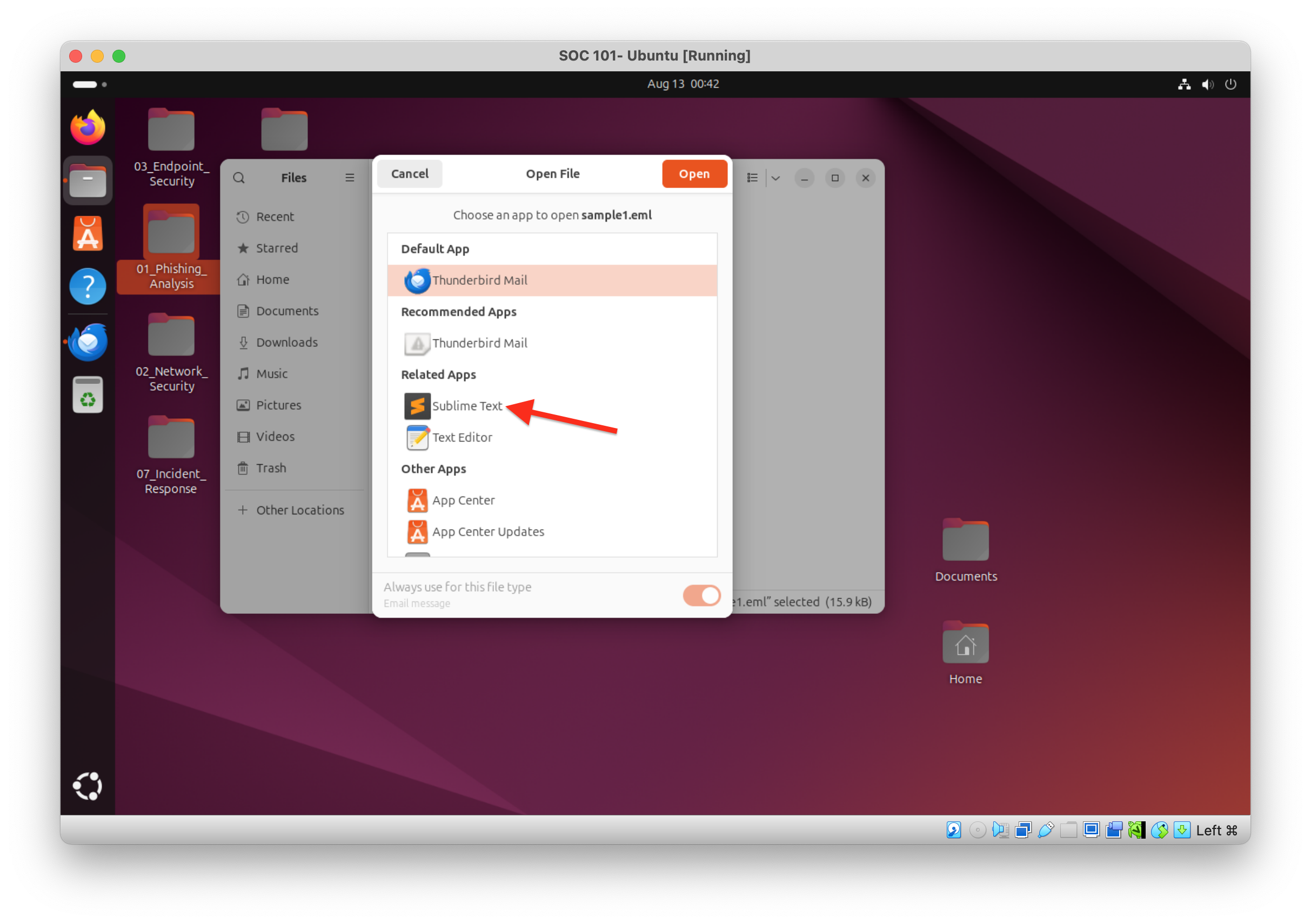Screen dimensions: 1311x924
Task: Click the Activities indicator in top bar
Action: 90,84
